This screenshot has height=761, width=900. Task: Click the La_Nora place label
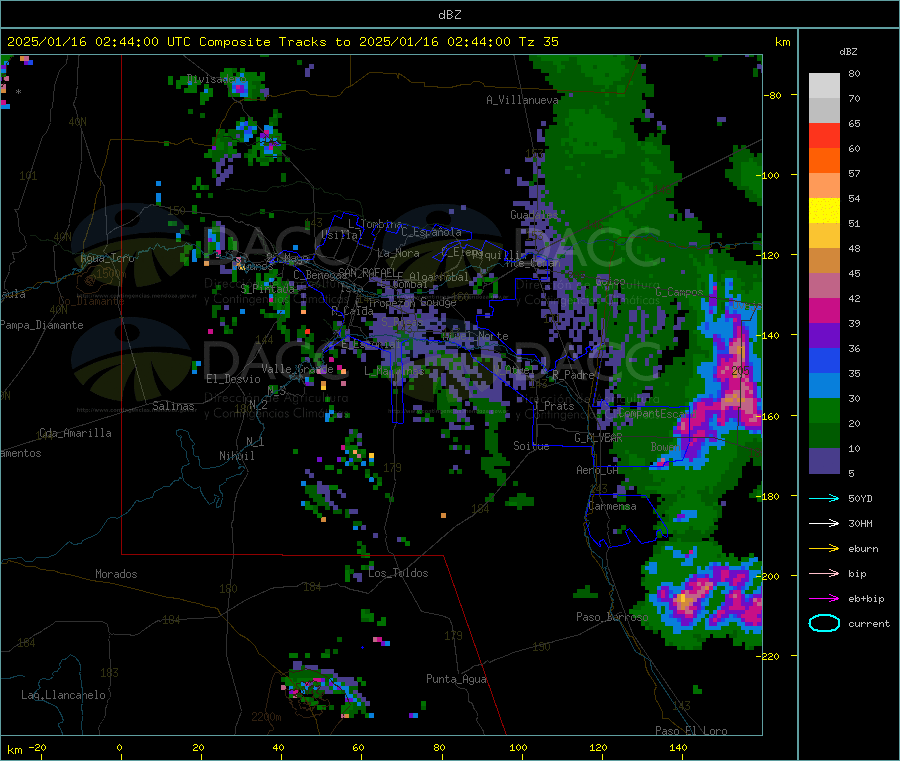398,253
